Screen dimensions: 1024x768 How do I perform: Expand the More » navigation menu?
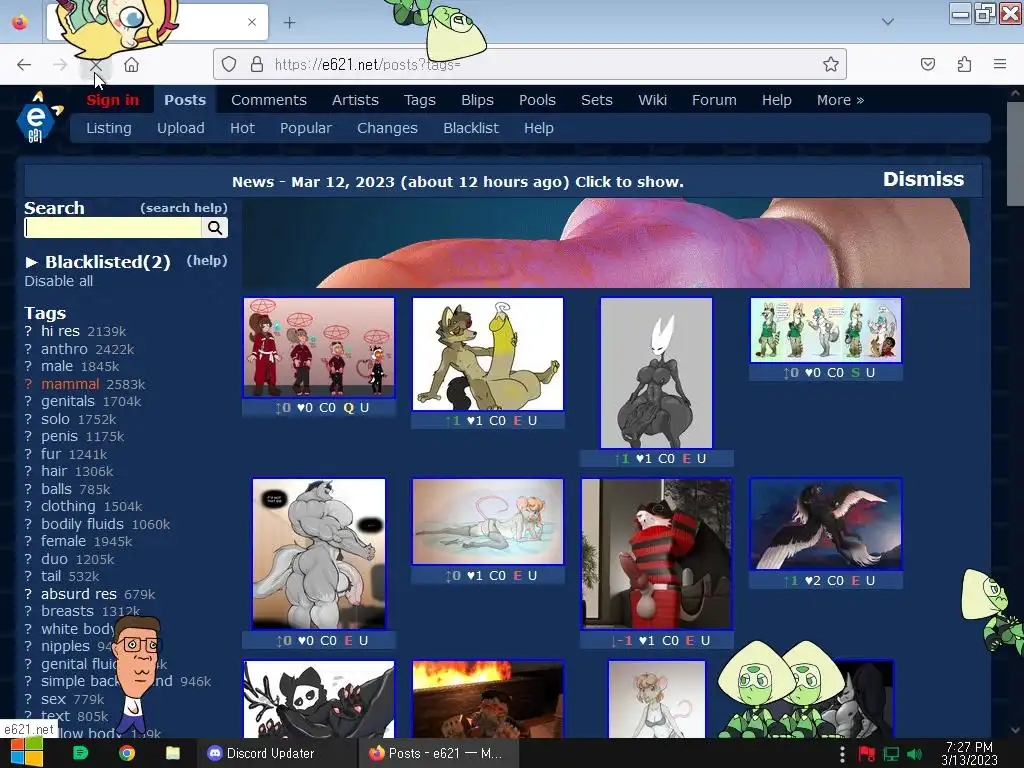840,100
